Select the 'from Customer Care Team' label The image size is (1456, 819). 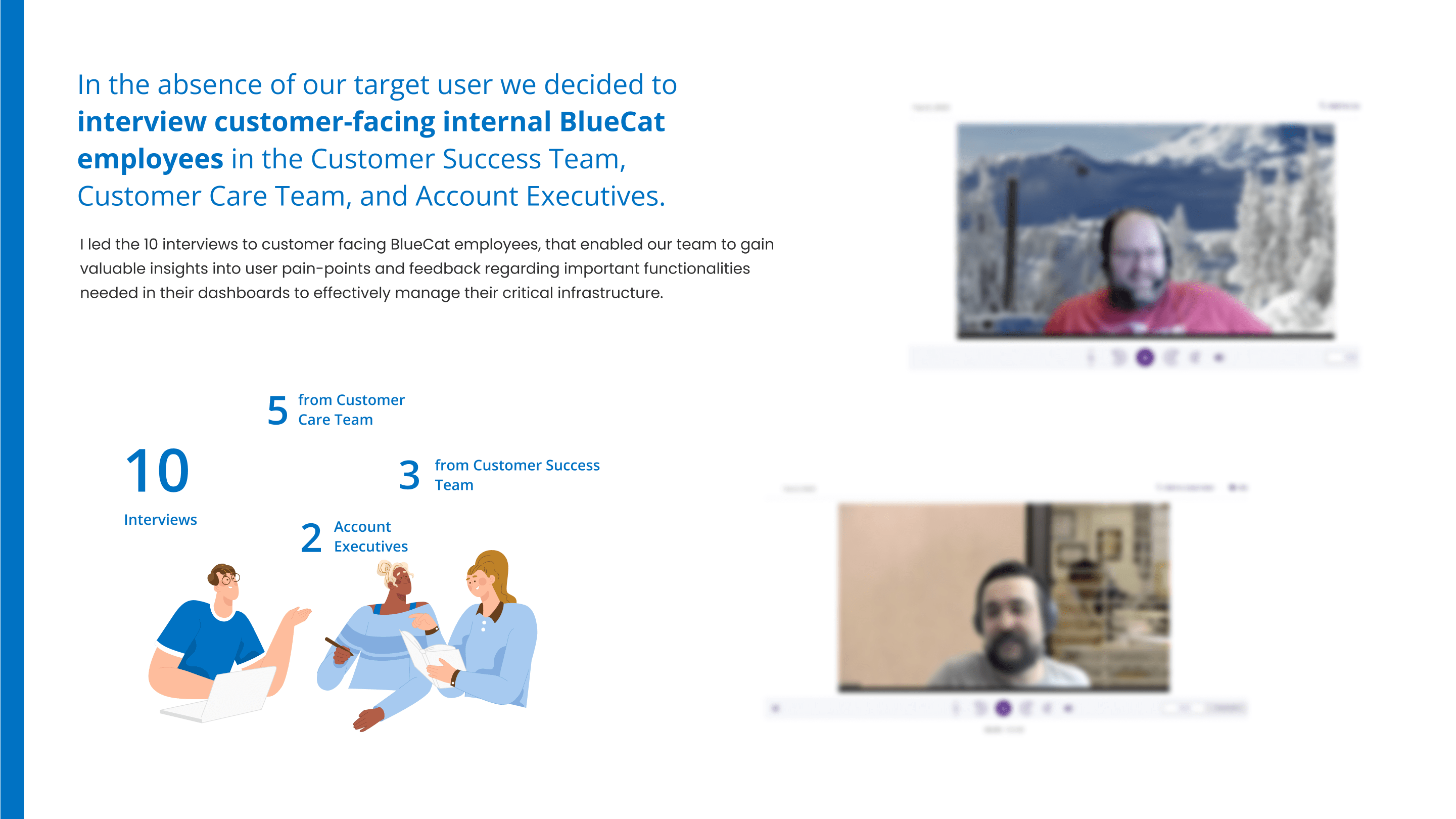pyautogui.click(x=352, y=410)
